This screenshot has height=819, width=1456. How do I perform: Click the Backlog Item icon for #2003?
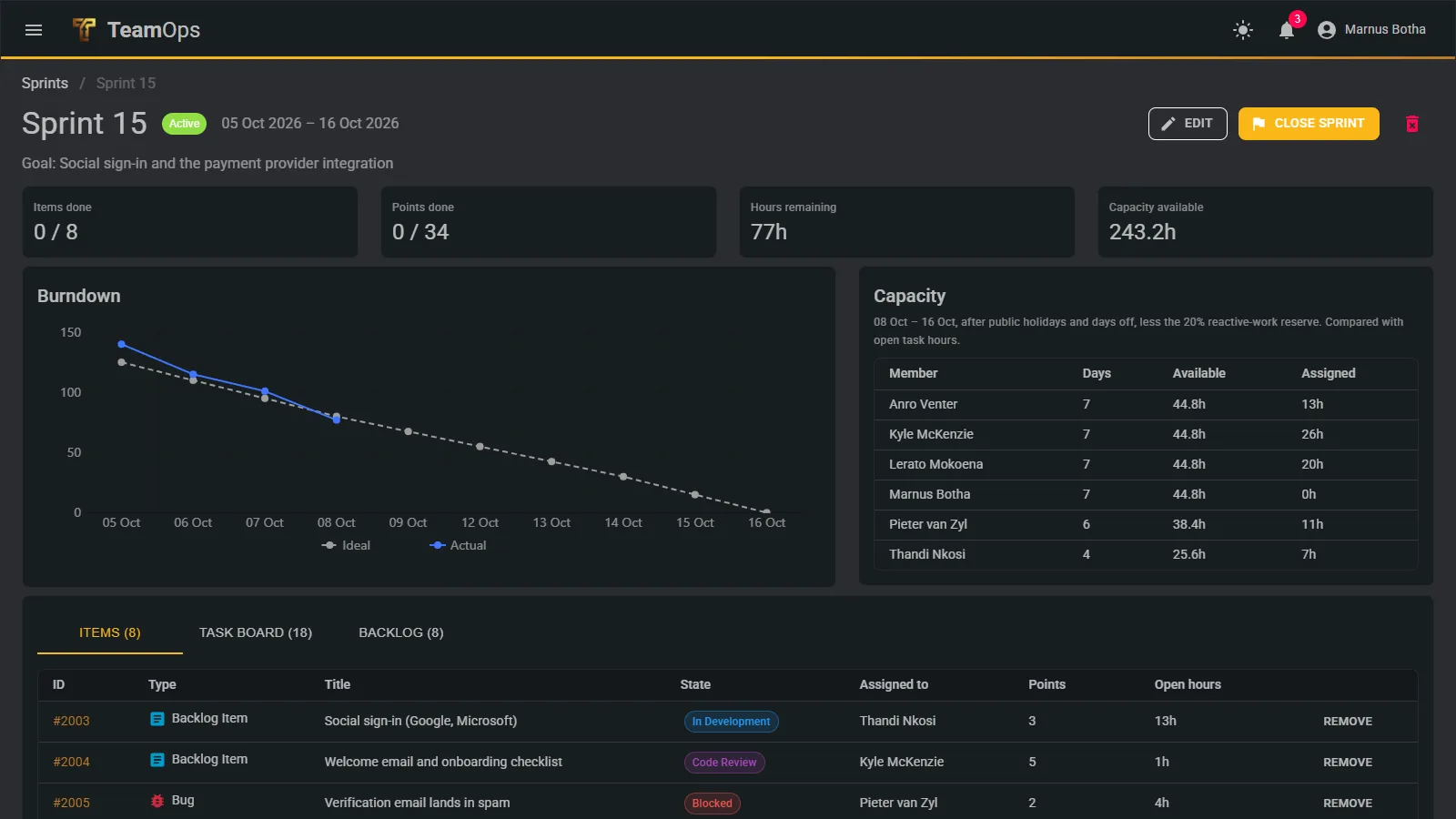pos(157,719)
